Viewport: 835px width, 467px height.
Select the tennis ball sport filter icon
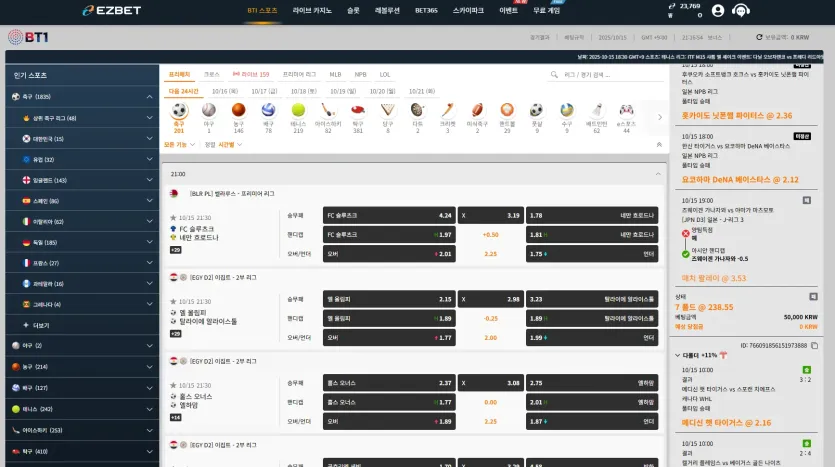(298, 110)
